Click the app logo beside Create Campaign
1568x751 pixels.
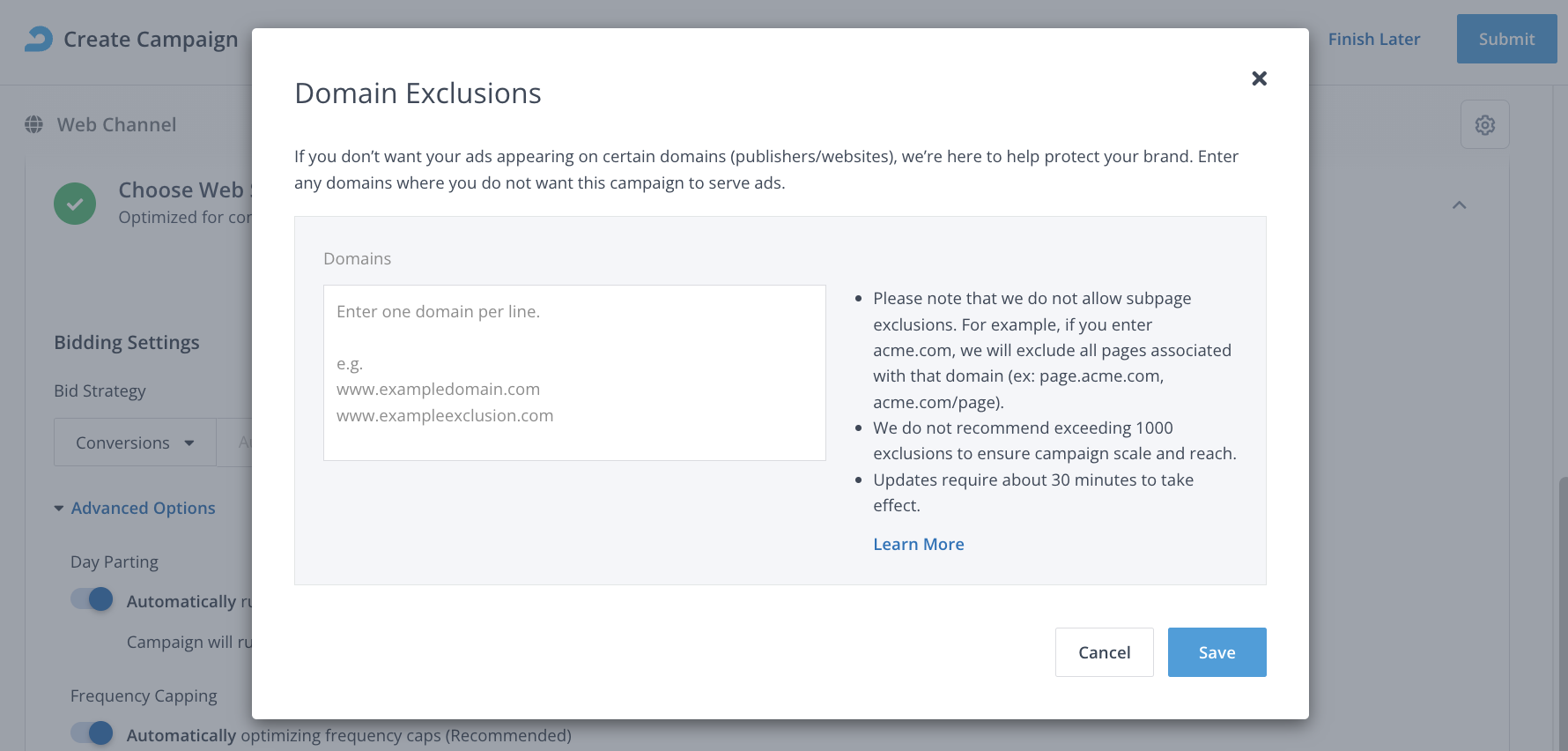pyautogui.click(x=39, y=39)
